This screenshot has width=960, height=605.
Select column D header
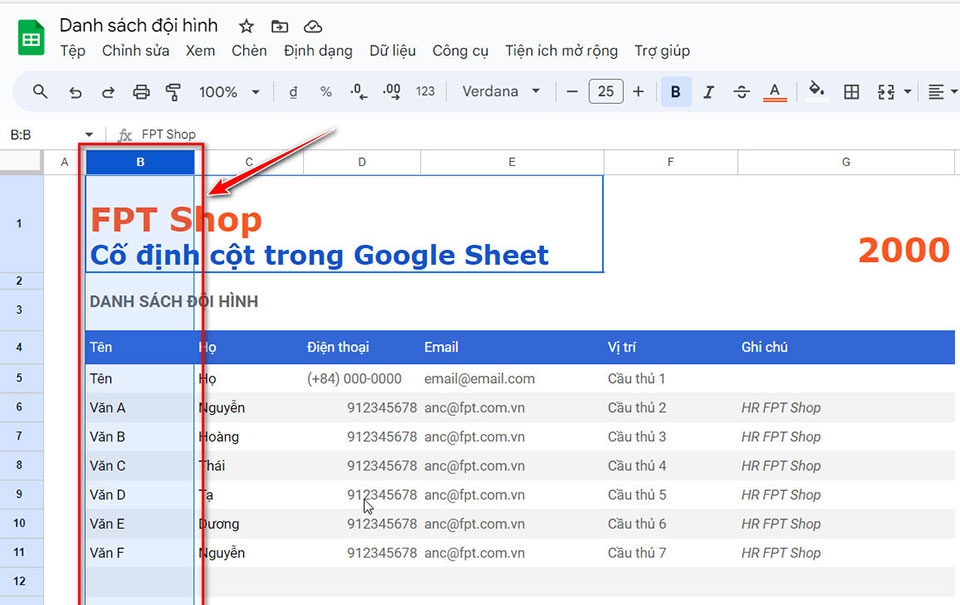coord(362,162)
